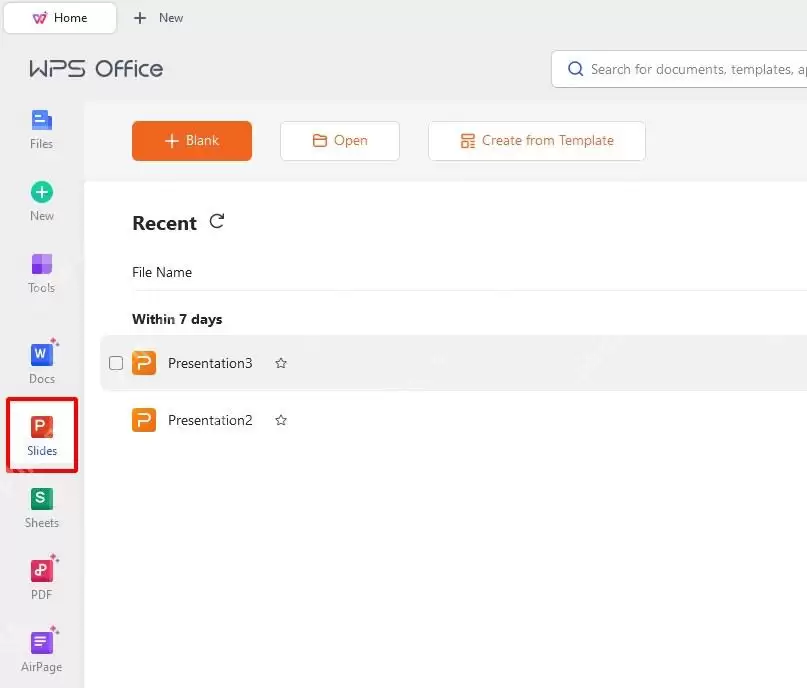Image resolution: width=807 pixels, height=688 pixels.
Task: Focus the document search field
Action: (x=679, y=69)
